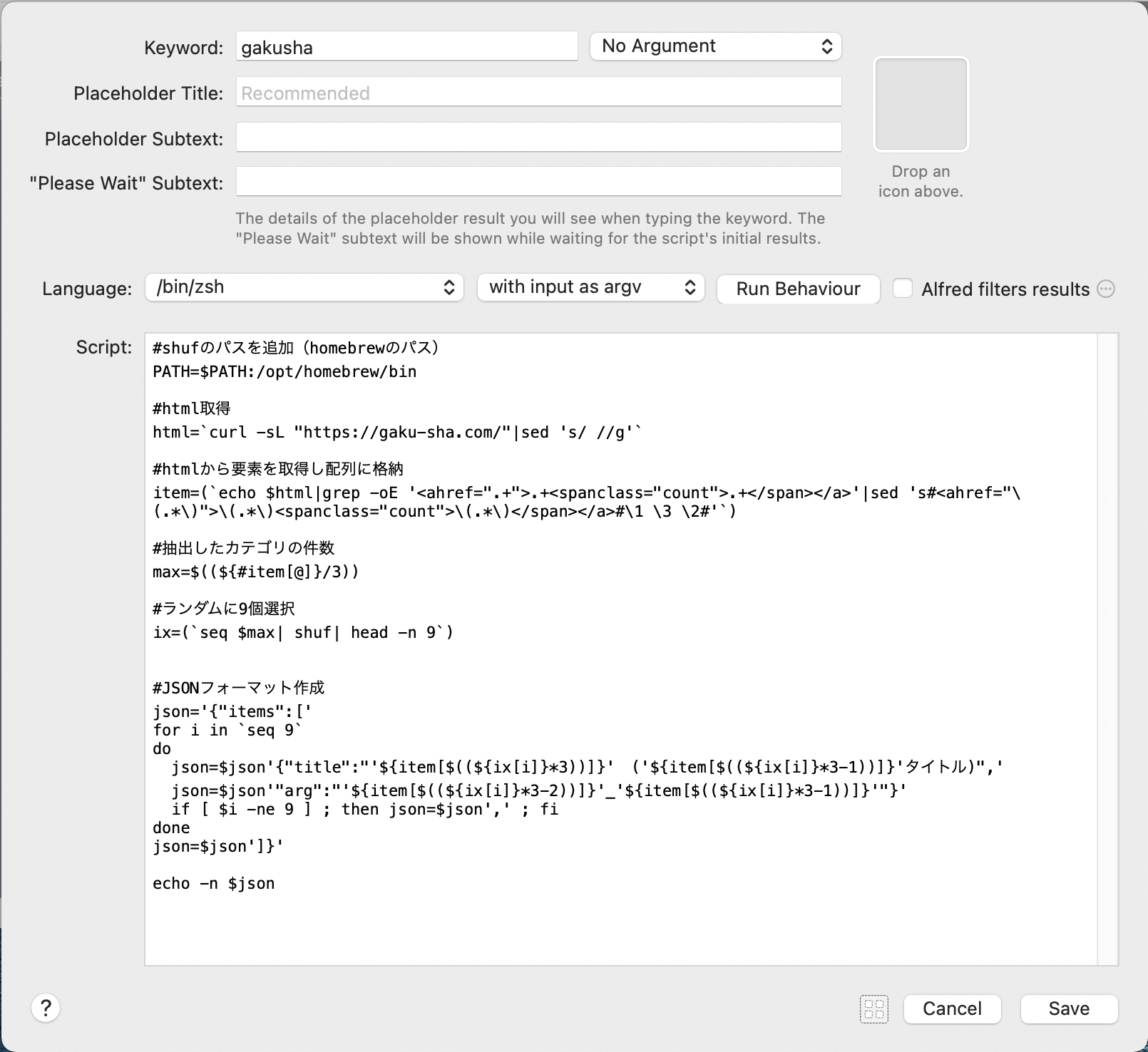Click the help question mark button
1148x1052 pixels.
coord(46,1008)
